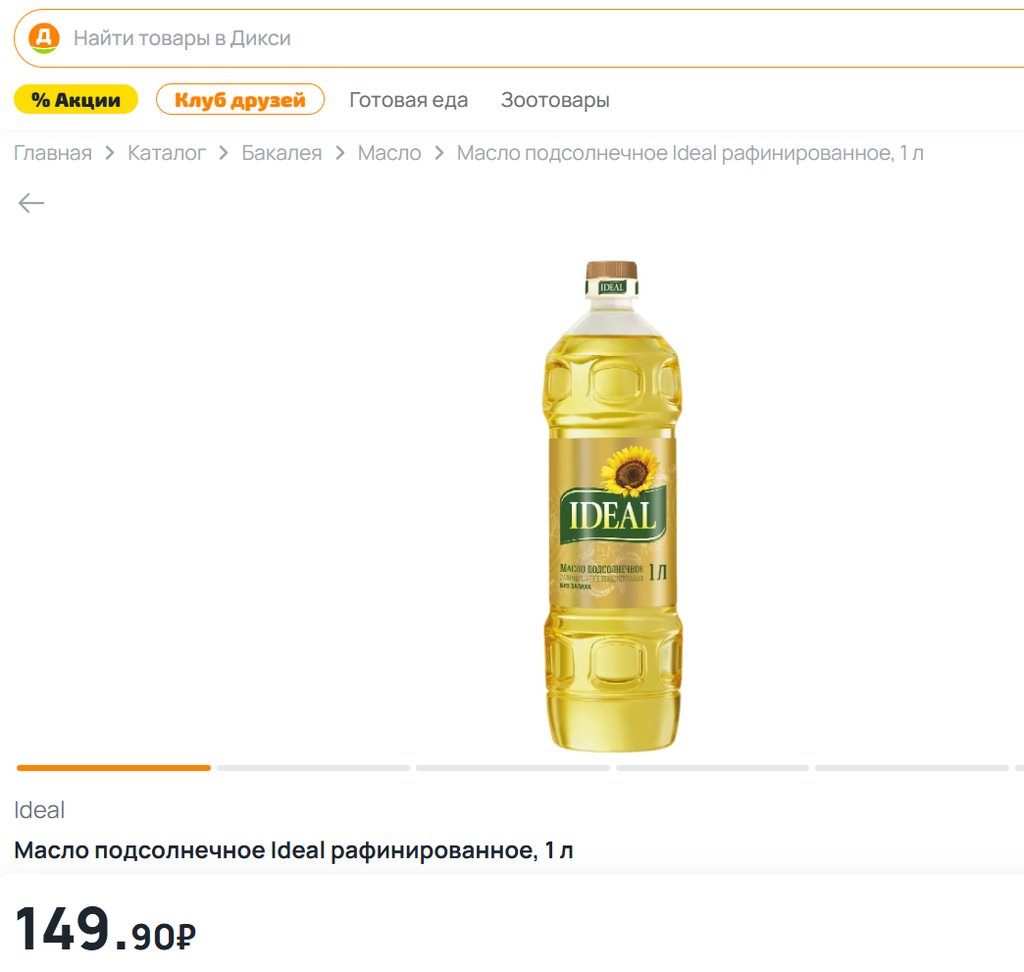Screen dimensions: 1024x972
Task: Open the '% Акции' promotions section
Action: point(76,100)
